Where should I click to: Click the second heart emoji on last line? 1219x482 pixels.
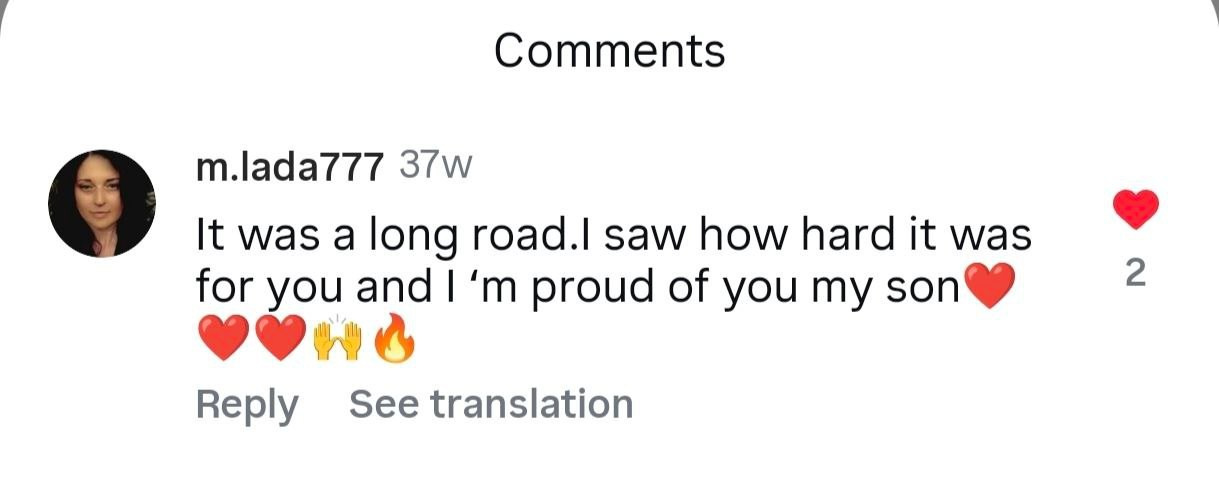tap(279, 340)
